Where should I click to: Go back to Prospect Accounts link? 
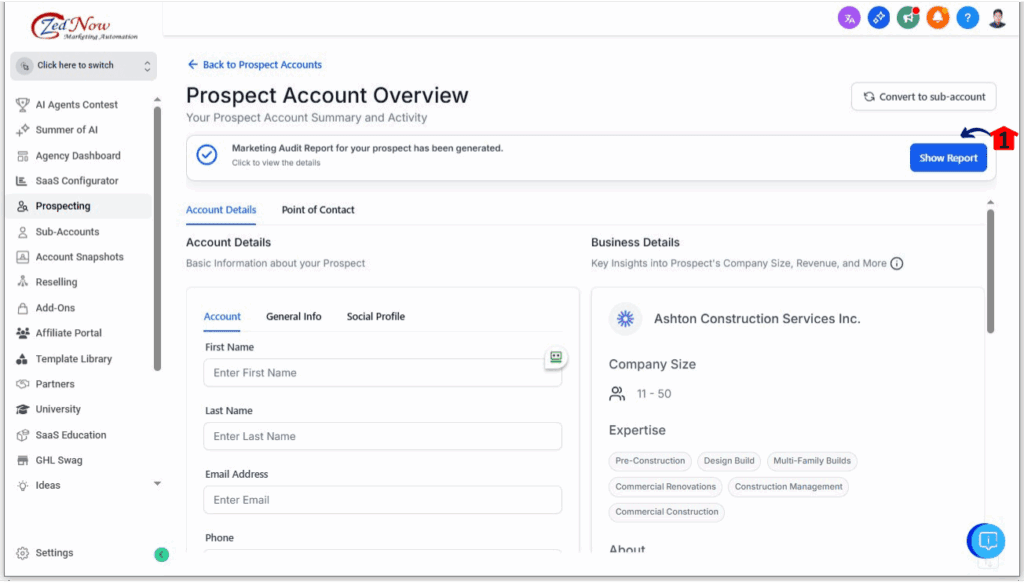point(255,65)
